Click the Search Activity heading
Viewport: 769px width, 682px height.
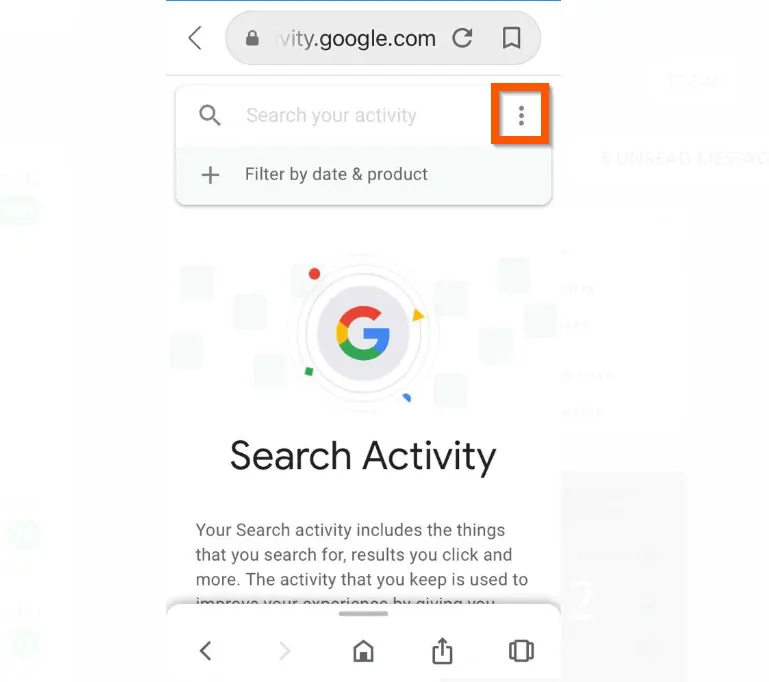click(x=363, y=456)
